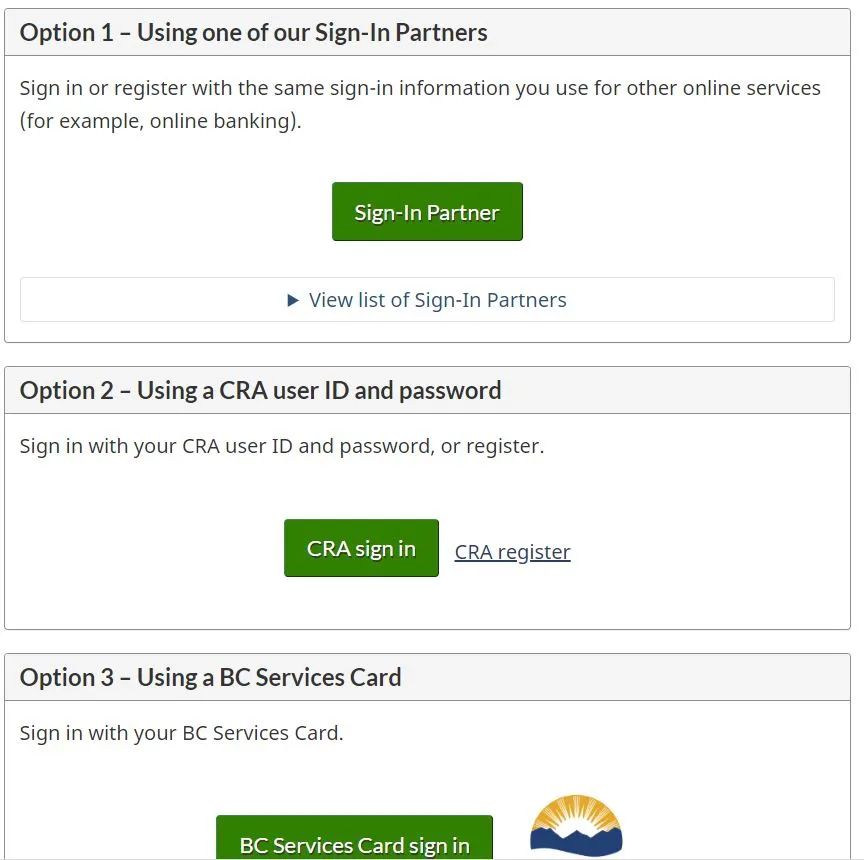Select the Option 1 Sign-In Partners heading

point(253,33)
